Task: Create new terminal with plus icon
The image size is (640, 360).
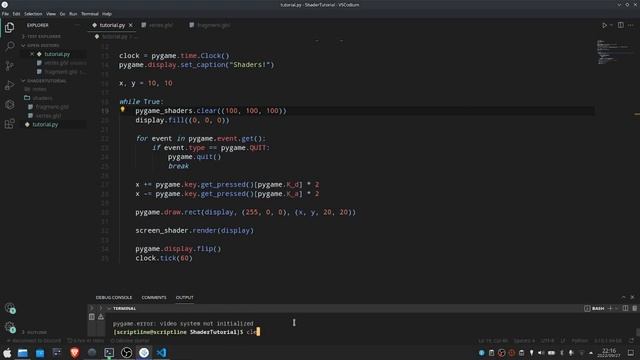Action: (x=610, y=309)
